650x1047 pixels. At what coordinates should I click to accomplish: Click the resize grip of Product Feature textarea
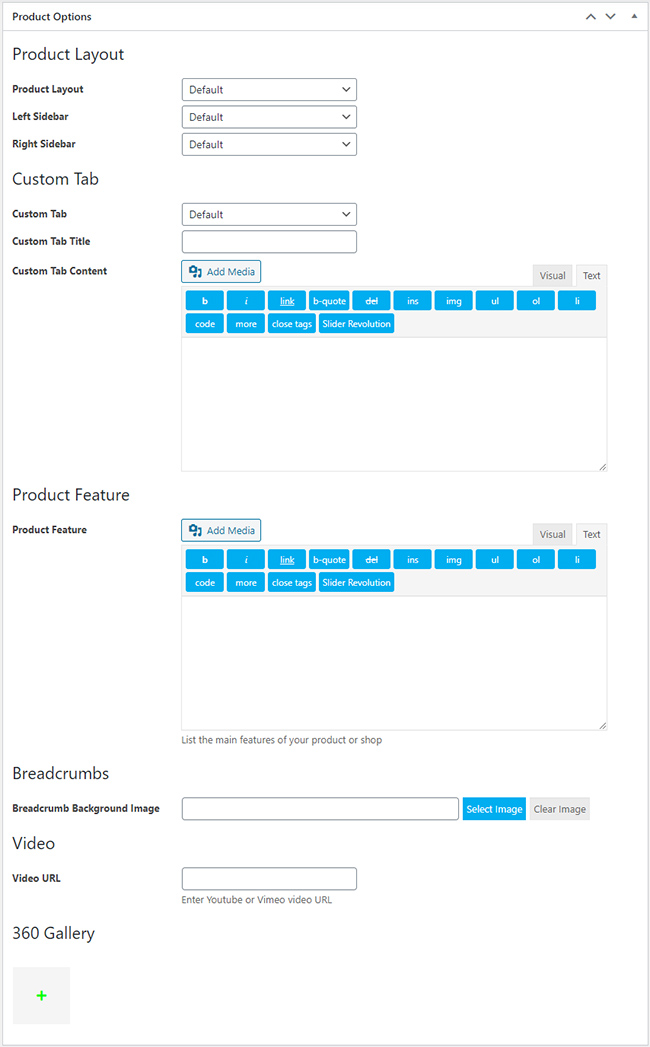tap(603, 725)
